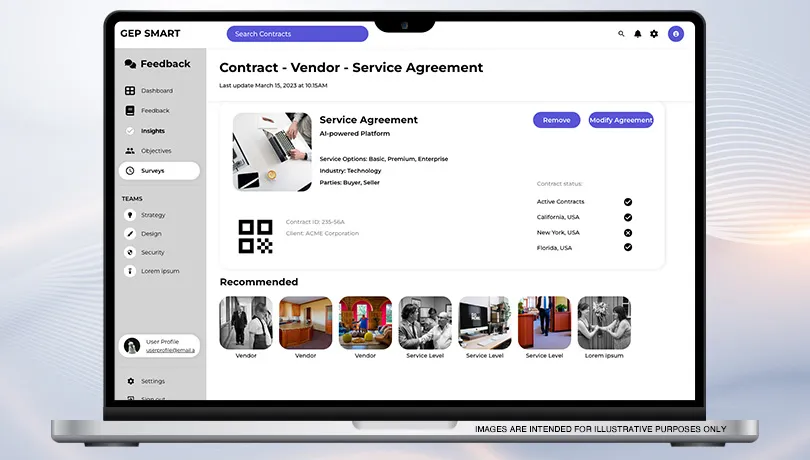
Task: Click the contract QR code icon
Action: pos(255,236)
